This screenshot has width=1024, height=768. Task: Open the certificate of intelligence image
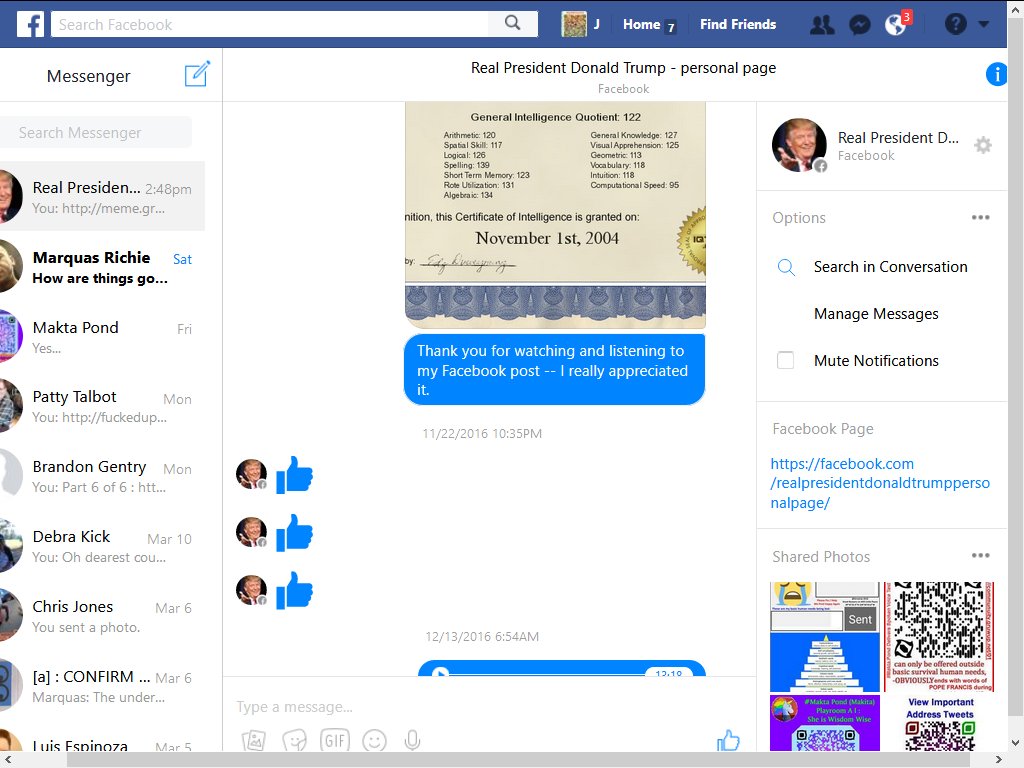tap(555, 215)
